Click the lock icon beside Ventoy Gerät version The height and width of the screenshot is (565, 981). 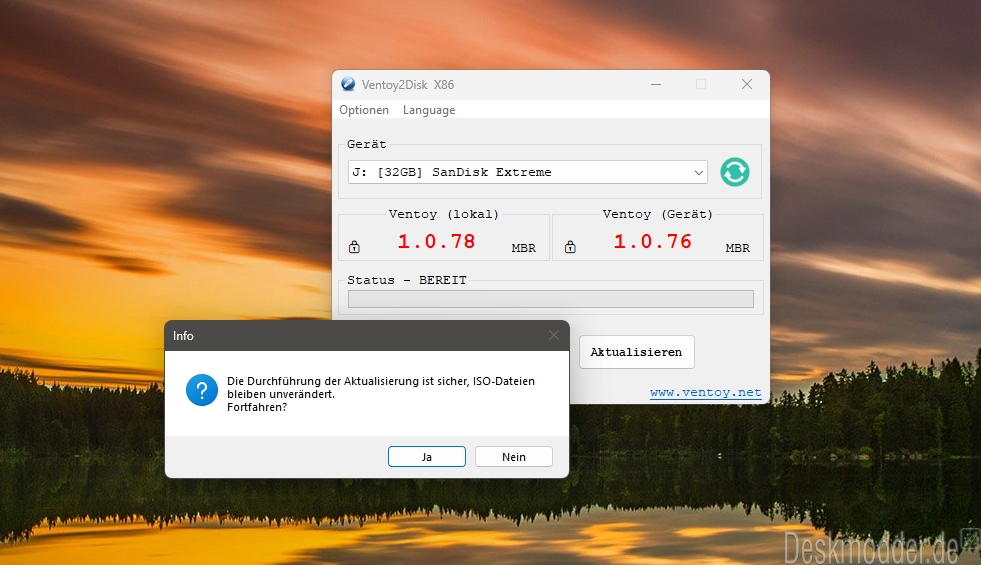click(570, 247)
